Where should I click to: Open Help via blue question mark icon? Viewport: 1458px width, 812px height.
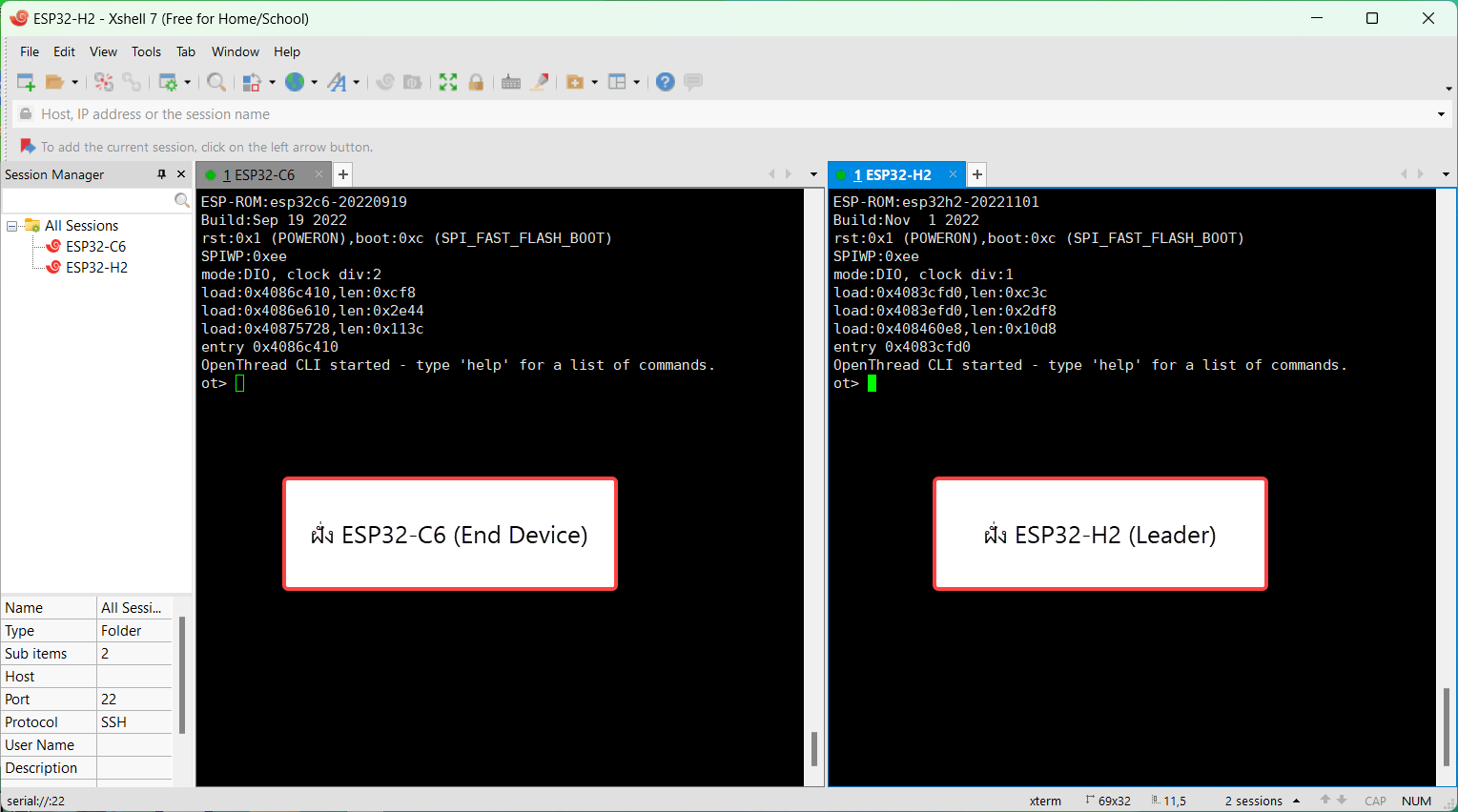click(666, 82)
